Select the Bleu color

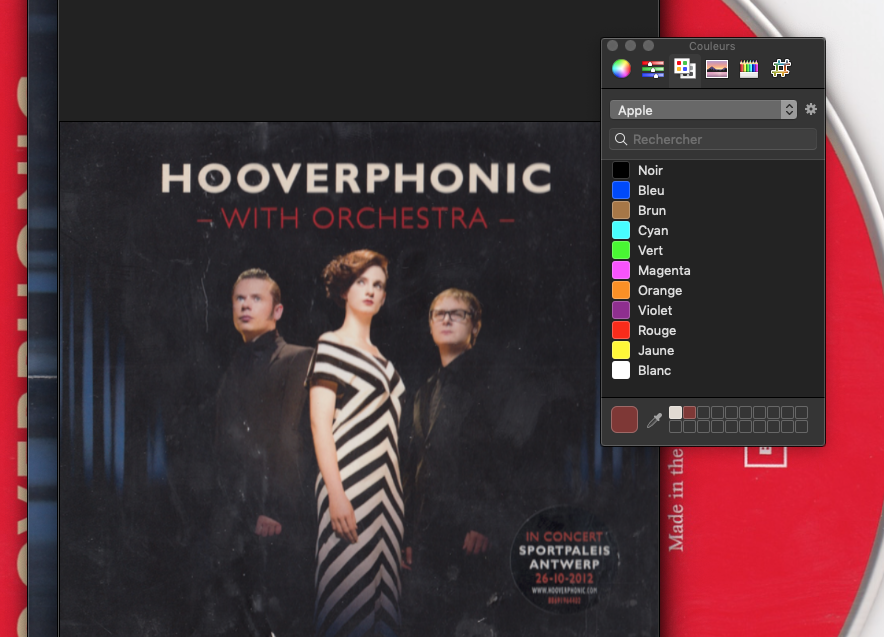coord(713,191)
